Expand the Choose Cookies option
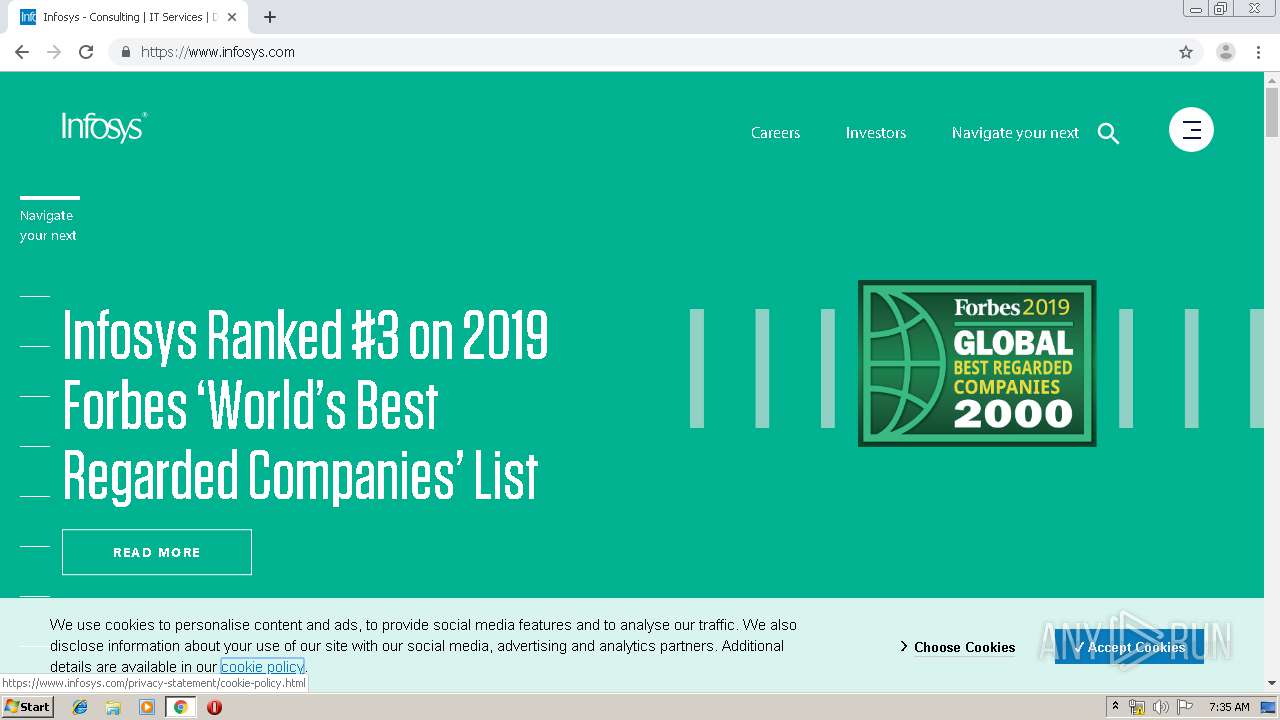Viewport: 1280px width, 720px height. click(x=957, y=647)
